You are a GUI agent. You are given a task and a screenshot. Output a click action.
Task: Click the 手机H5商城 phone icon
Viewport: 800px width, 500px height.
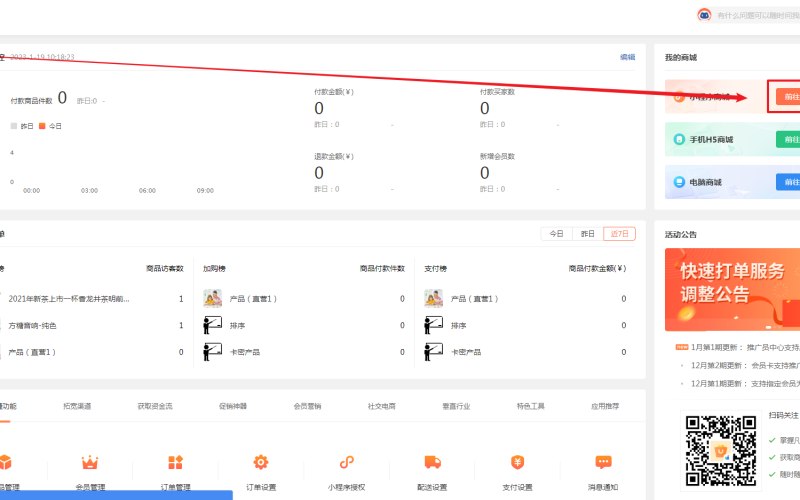(679, 139)
